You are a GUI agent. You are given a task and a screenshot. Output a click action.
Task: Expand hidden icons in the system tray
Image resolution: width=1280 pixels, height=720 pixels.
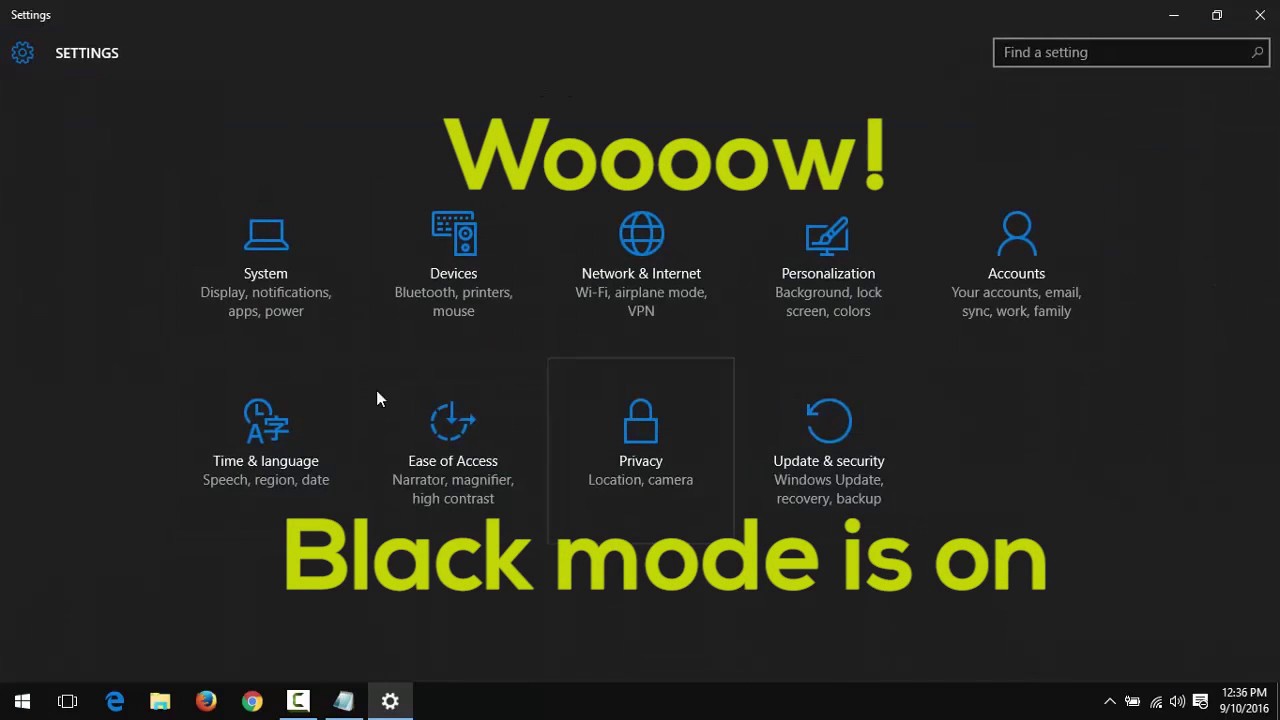coord(1110,701)
